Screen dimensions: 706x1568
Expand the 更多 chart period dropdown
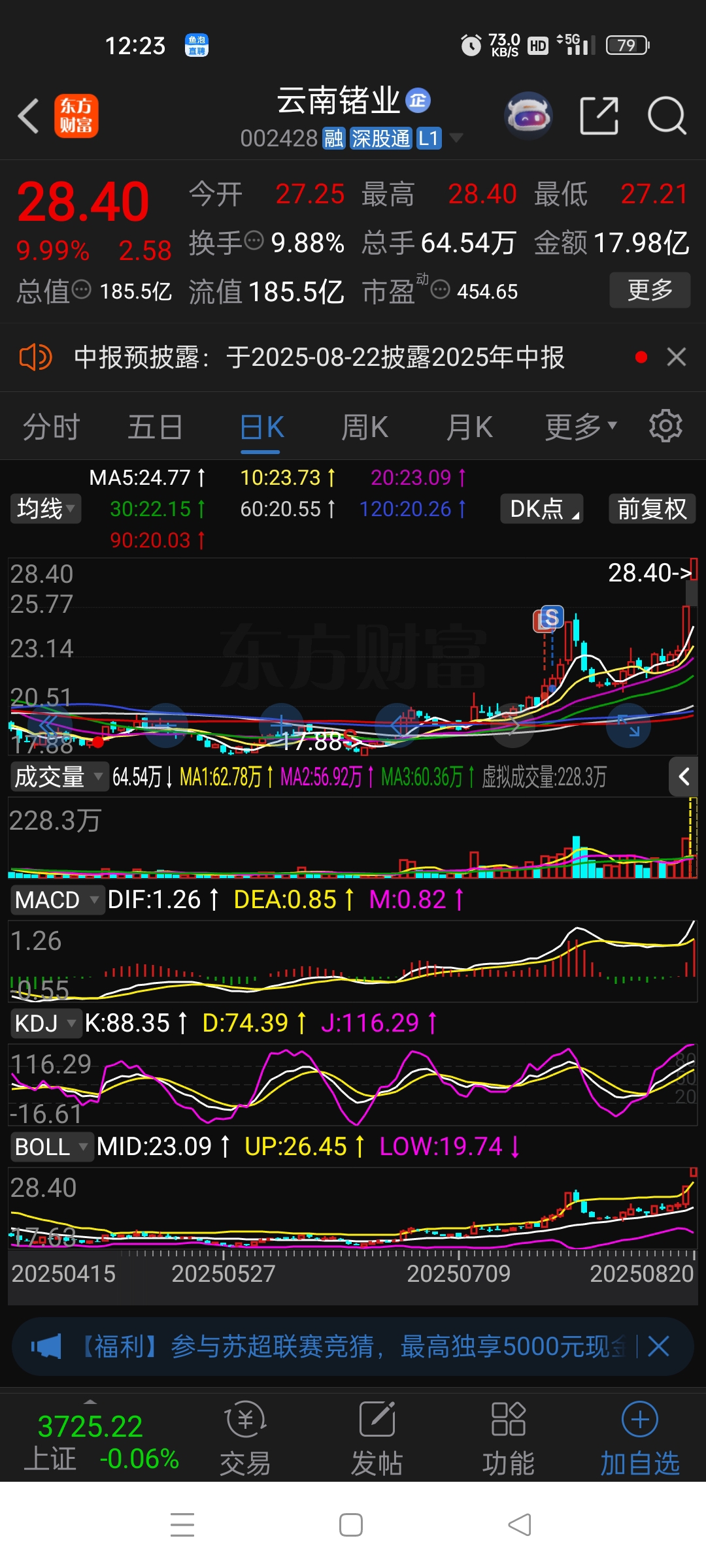click(581, 427)
